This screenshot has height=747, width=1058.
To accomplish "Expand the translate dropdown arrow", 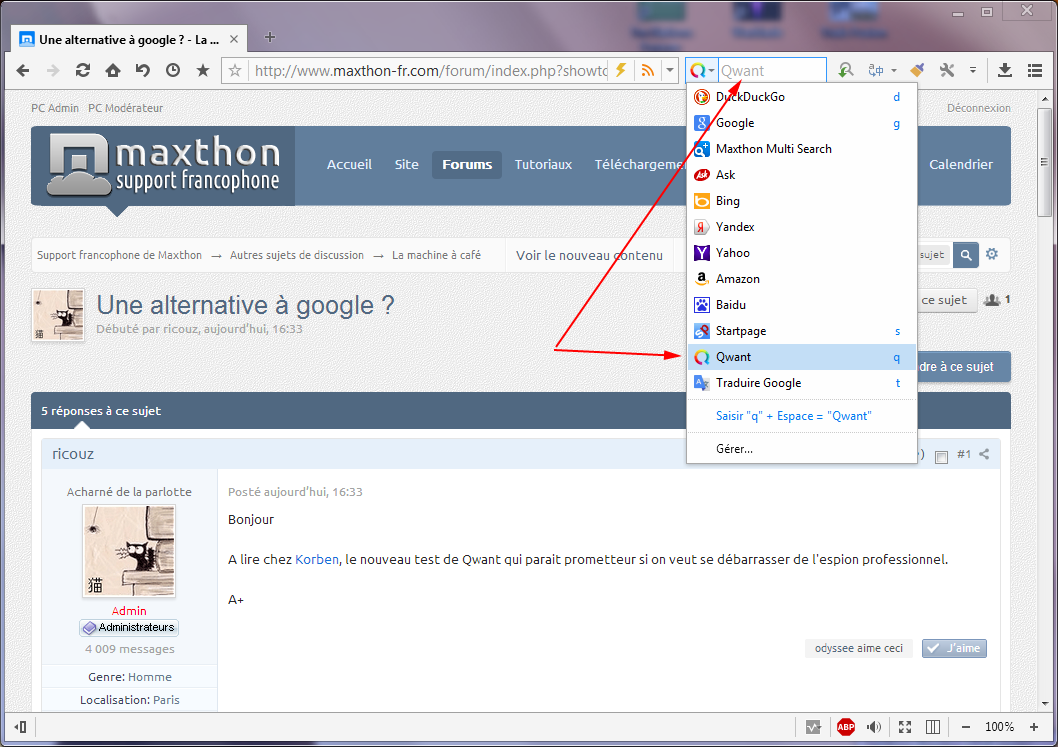I will coord(894,70).
